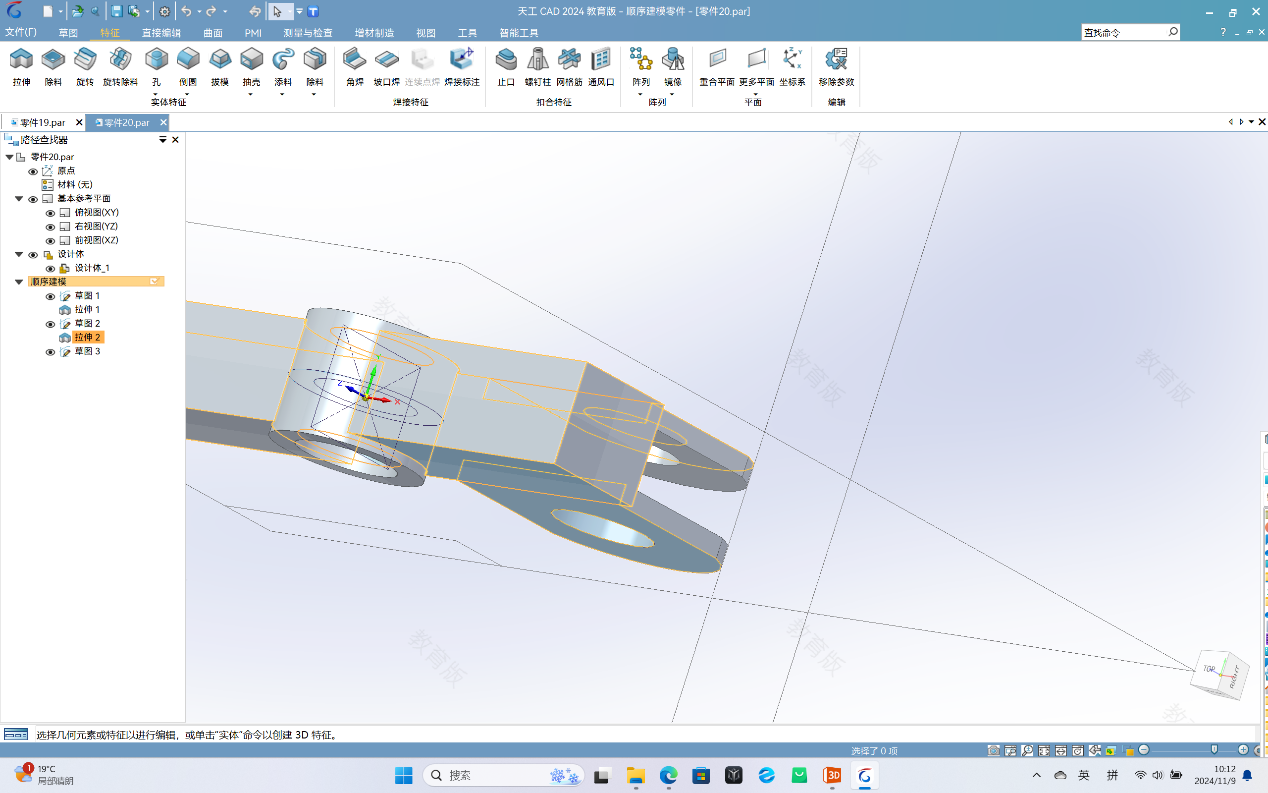Hide 草图 1 using its eye icon

(51, 296)
